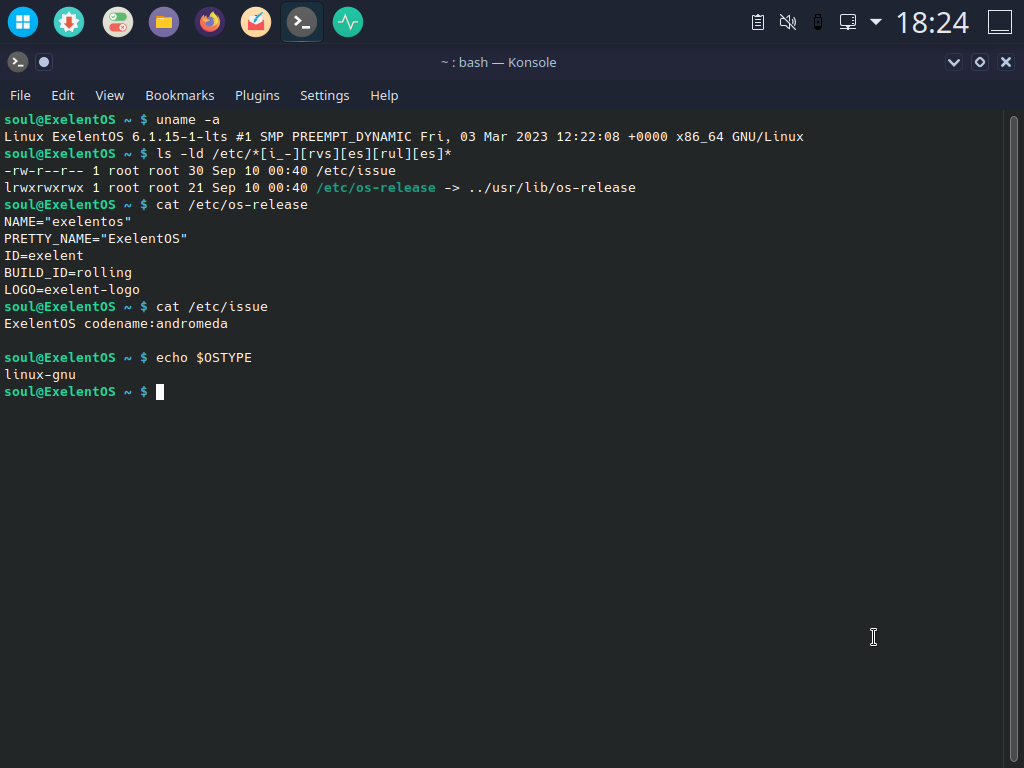Launch the software installer app in panel

[x=69, y=22]
